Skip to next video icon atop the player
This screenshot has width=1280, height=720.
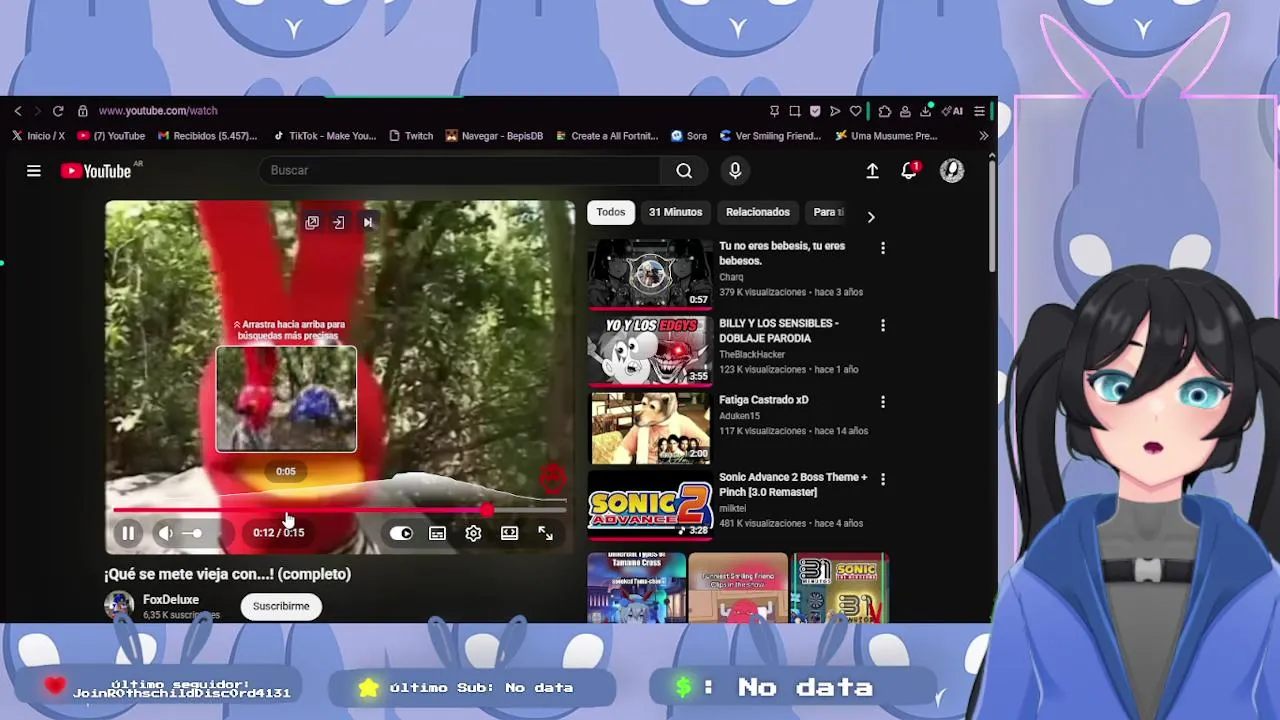tap(367, 223)
